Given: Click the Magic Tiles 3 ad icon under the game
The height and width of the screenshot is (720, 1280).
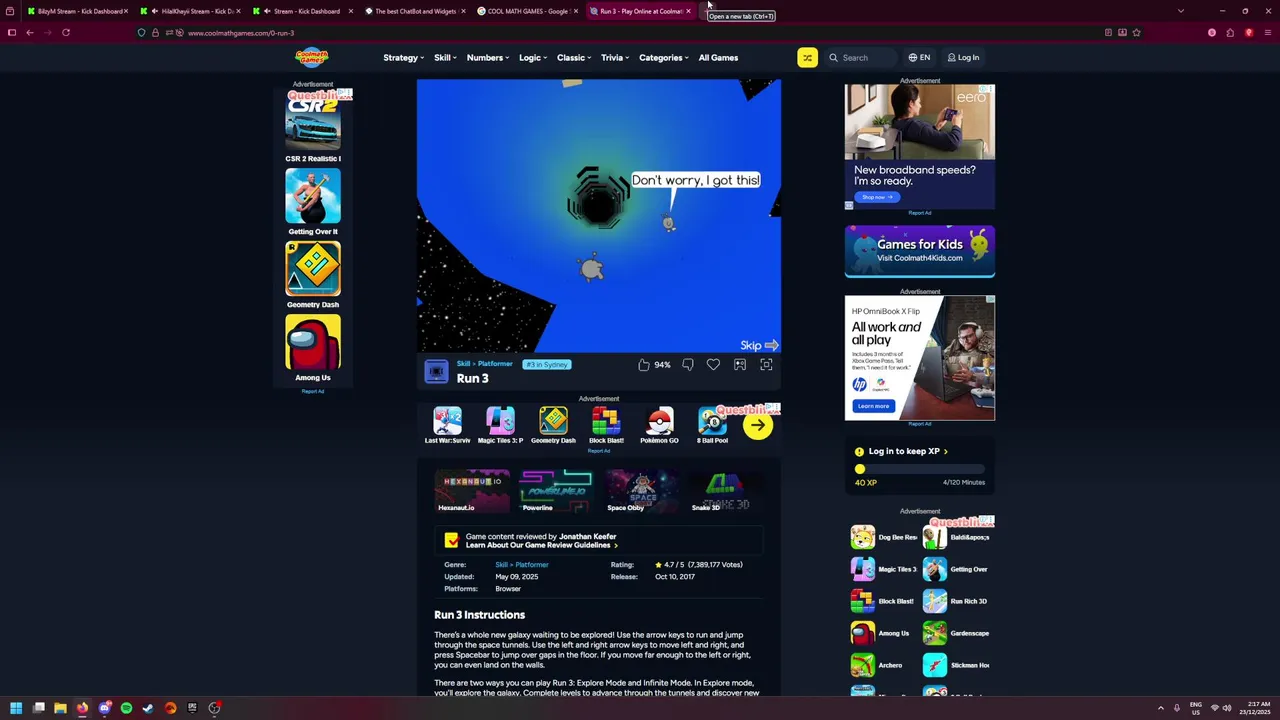Looking at the screenshot, I should click(x=500, y=421).
